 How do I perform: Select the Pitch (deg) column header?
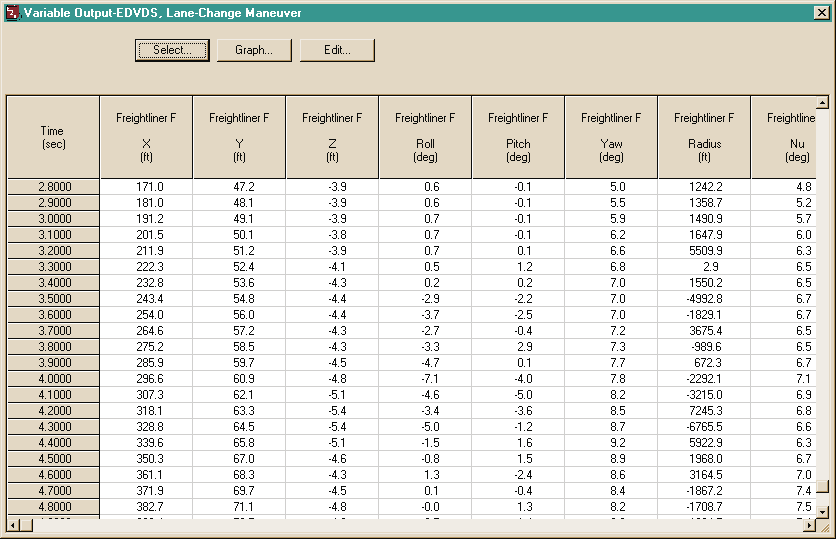[x=518, y=137]
